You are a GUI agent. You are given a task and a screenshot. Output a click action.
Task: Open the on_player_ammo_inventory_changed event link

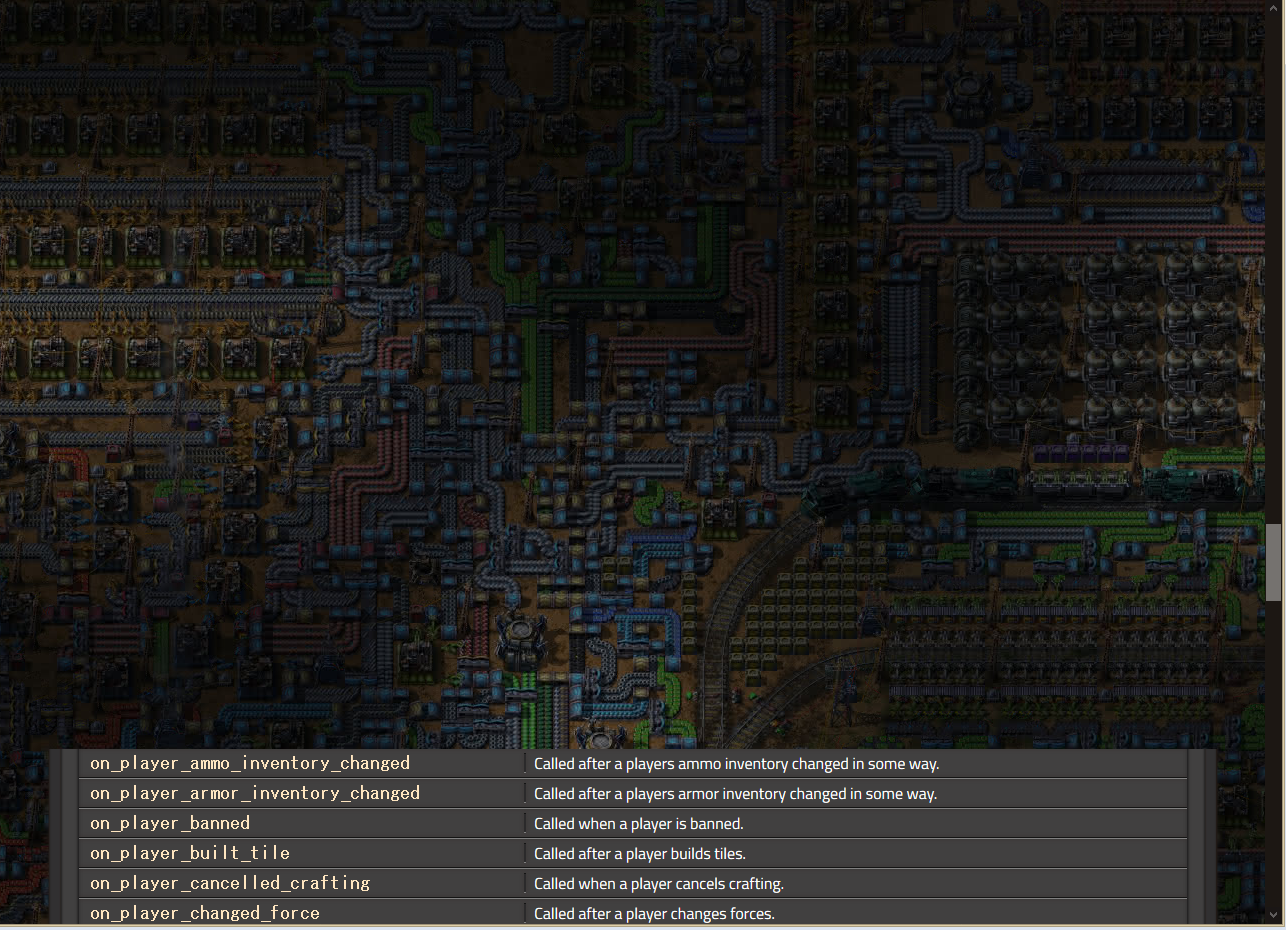[250, 763]
